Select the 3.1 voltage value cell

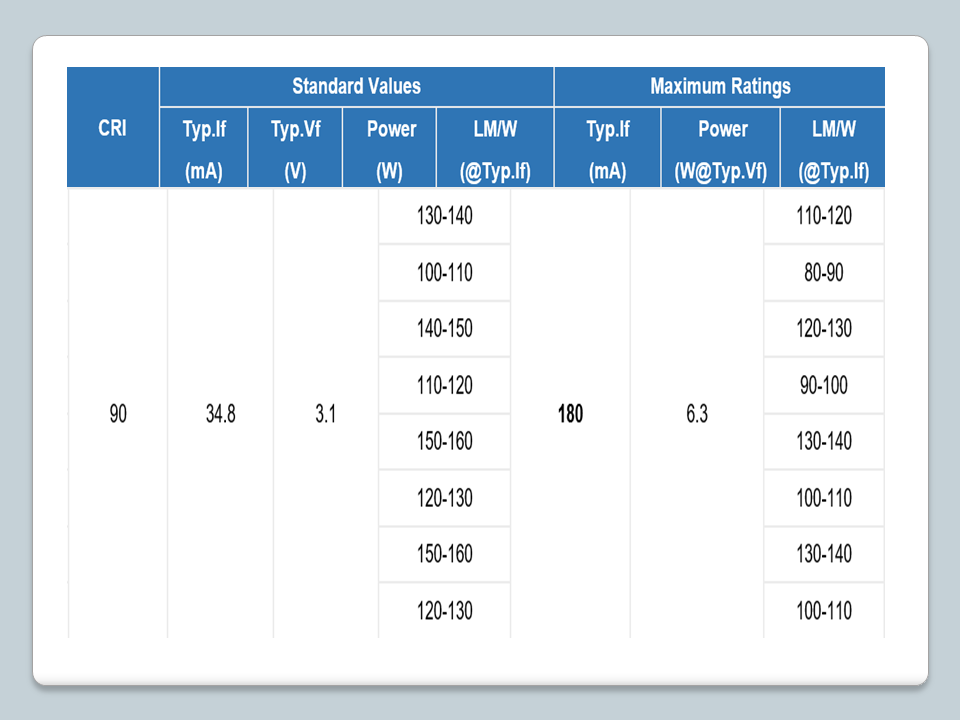(325, 414)
